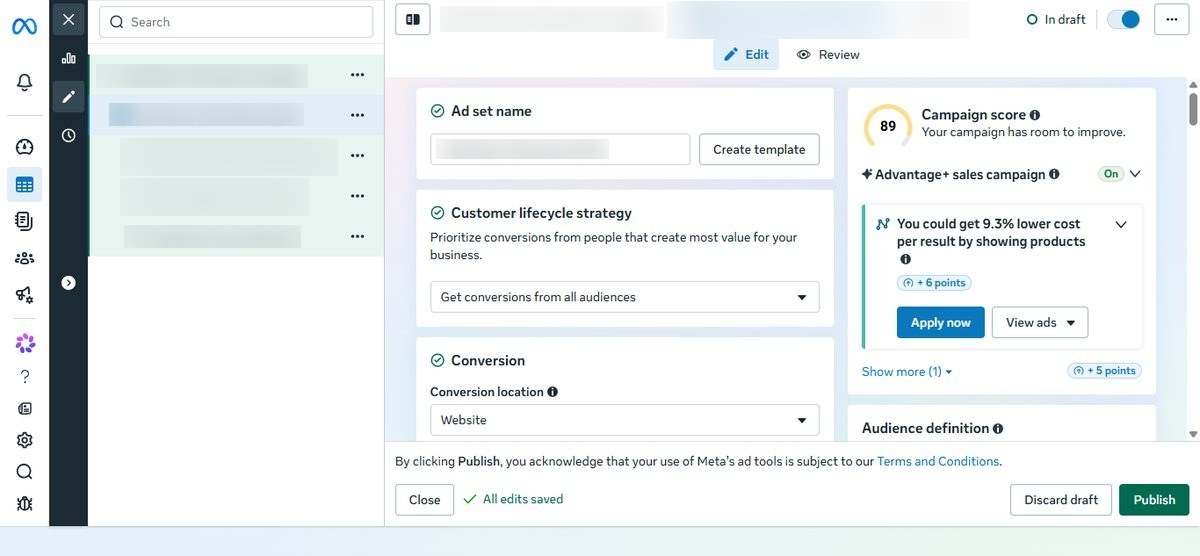Expand the Advantage+ sales campaign On chevron
This screenshot has height=556, width=1200.
[x=1134, y=174]
